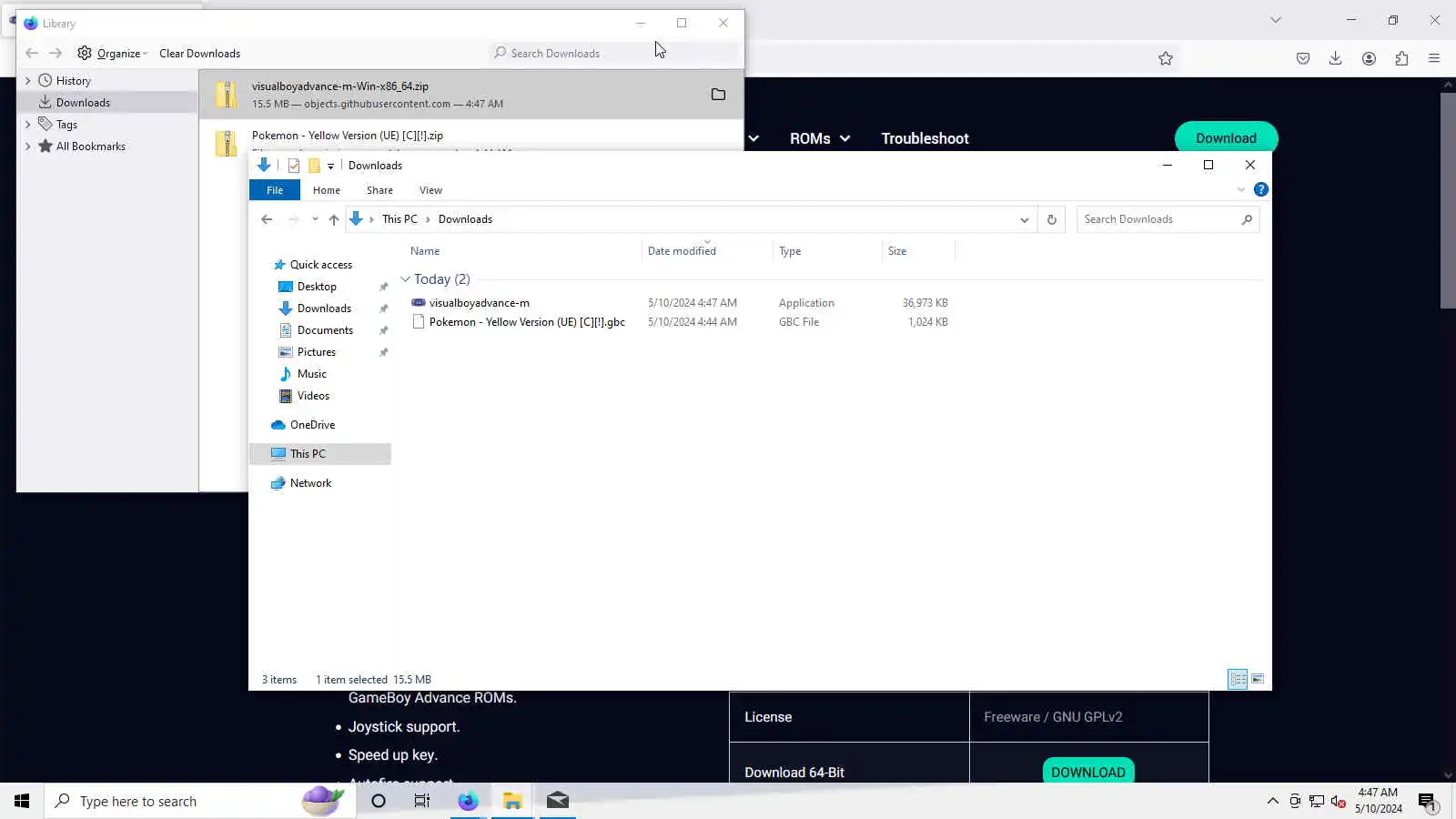The image size is (1456, 819).
Task: Open the Mail app from the taskbar
Action: pos(558,801)
